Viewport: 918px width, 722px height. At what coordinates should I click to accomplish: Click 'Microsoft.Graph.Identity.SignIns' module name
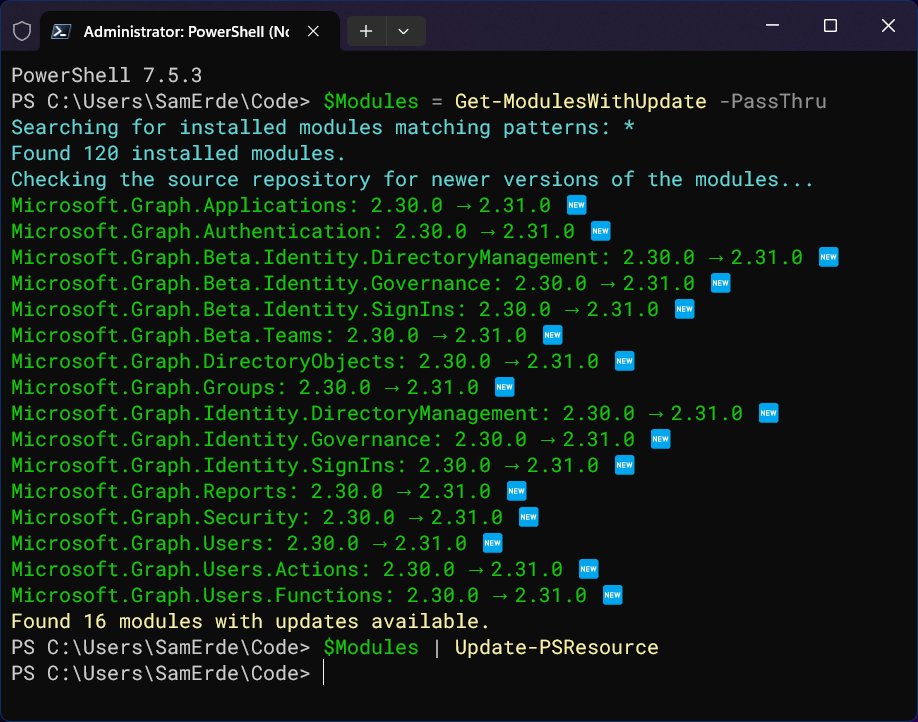point(203,465)
